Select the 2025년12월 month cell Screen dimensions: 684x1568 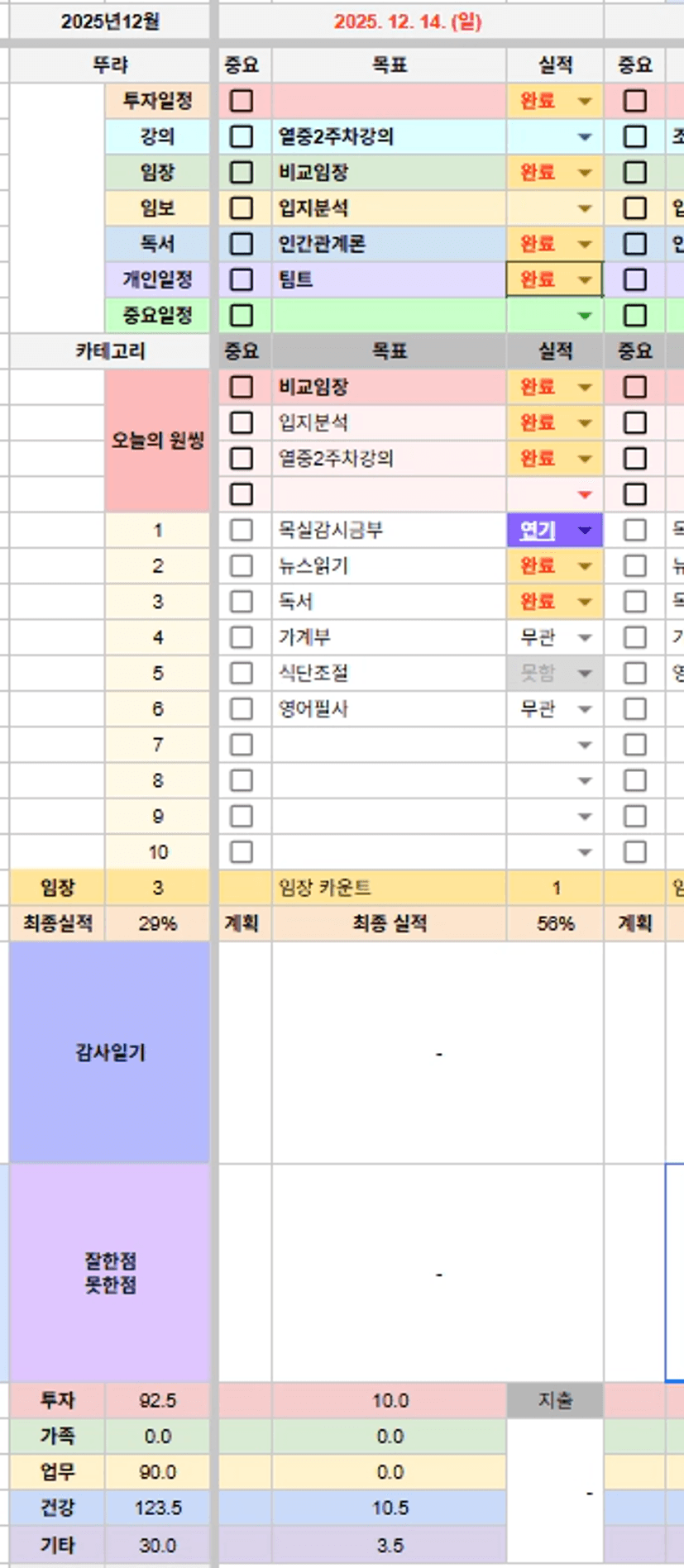pyautogui.click(x=110, y=21)
